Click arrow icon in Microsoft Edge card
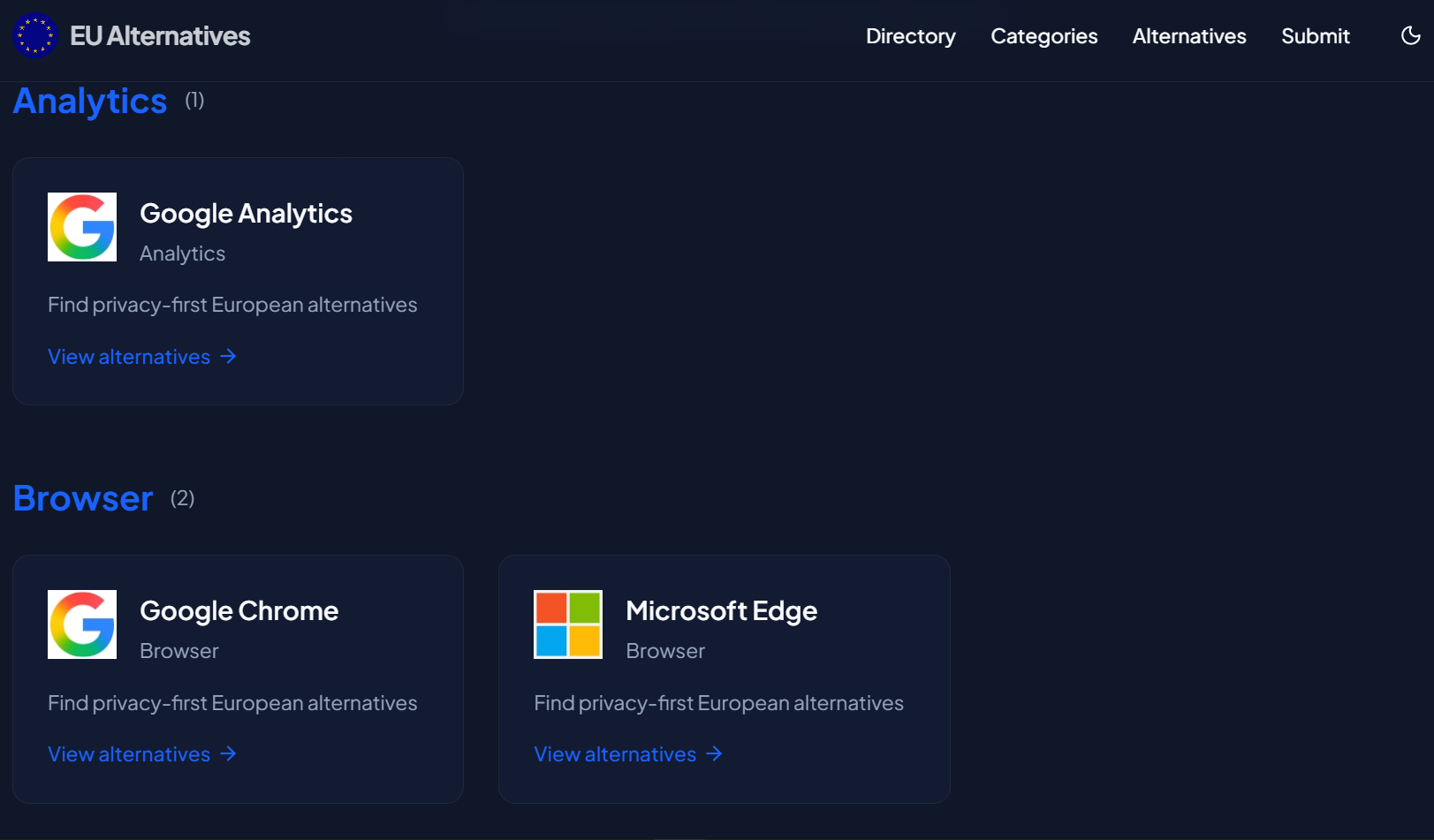The height and width of the screenshot is (840, 1434). 715,753
